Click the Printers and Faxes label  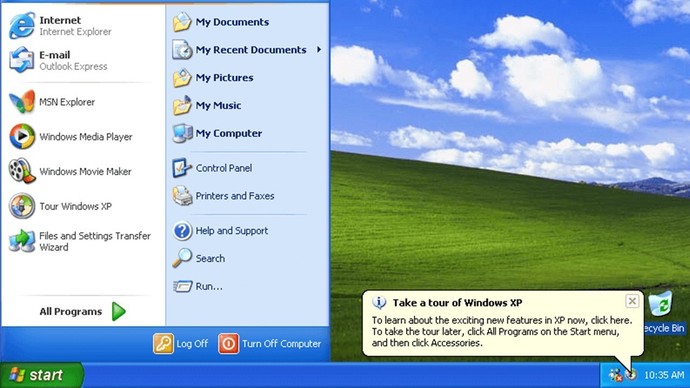235,196
